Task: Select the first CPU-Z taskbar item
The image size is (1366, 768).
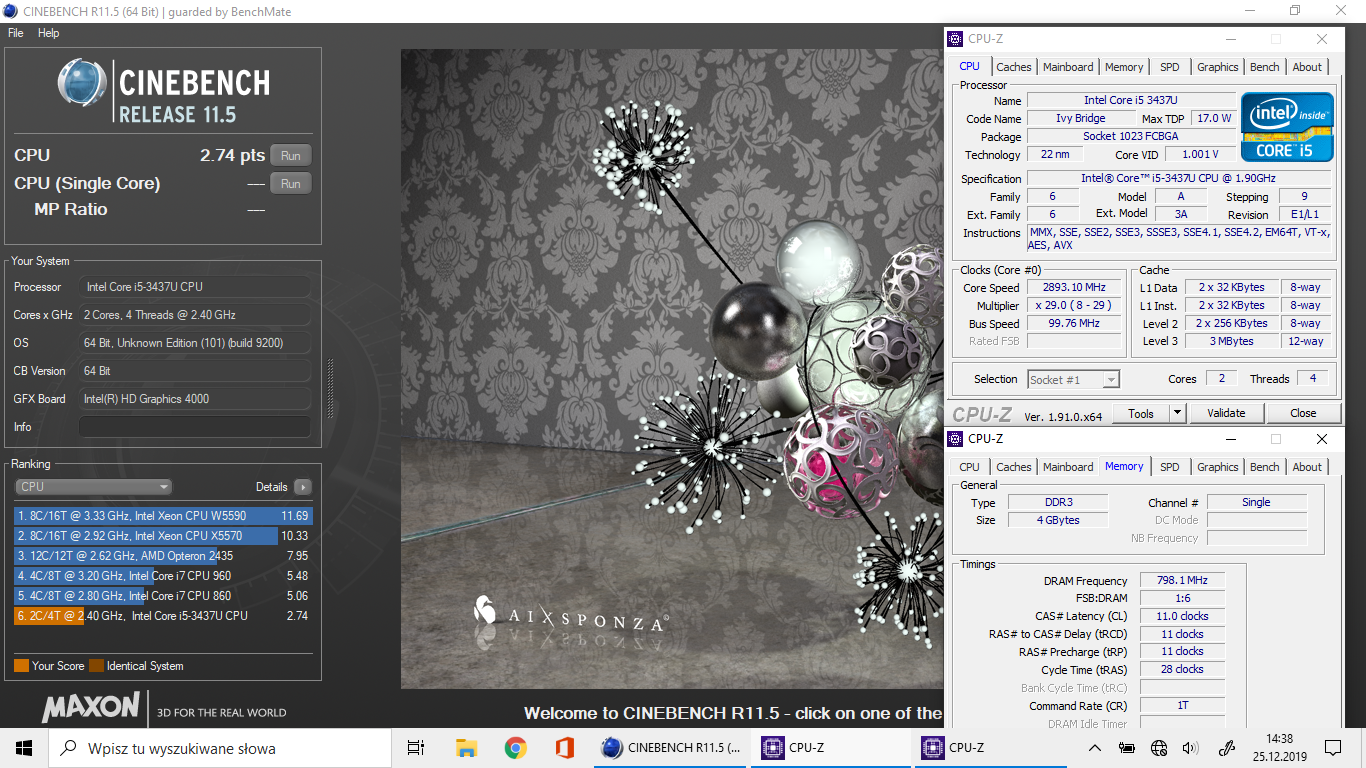Action: point(829,747)
